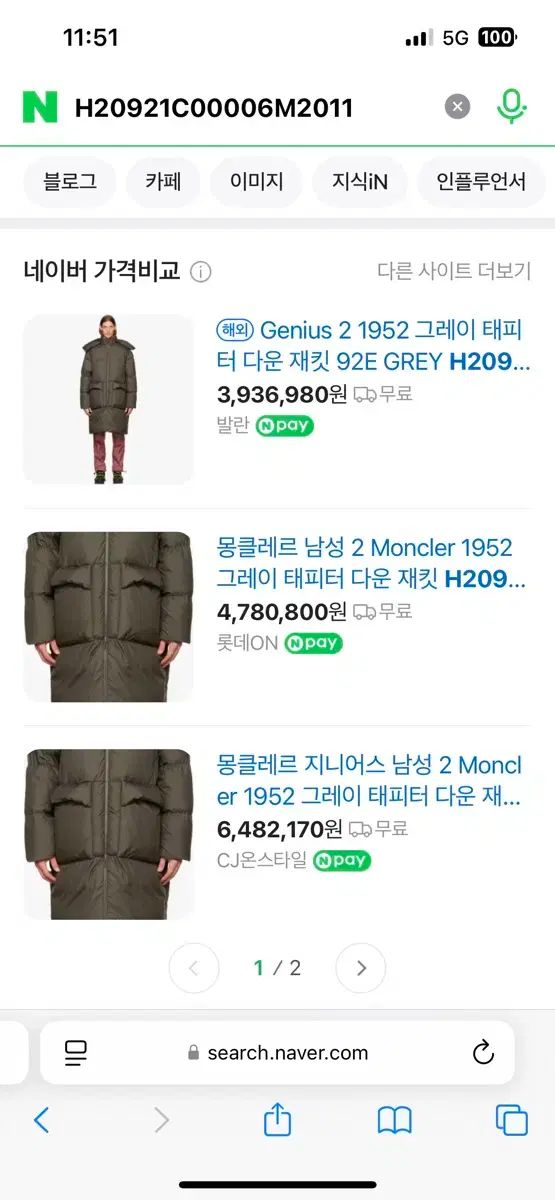Open the page reader menu icon
The width and height of the screenshot is (555, 1200).
pyautogui.click(x=75, y=1052)
